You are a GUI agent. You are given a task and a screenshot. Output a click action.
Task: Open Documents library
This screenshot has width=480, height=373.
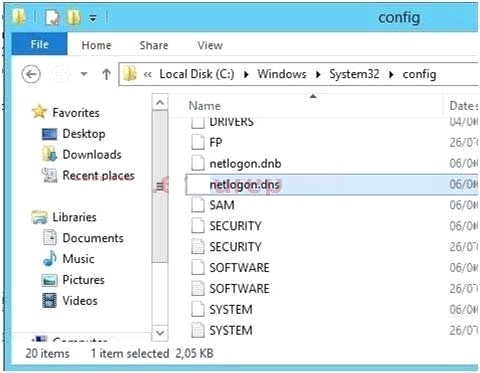[93, 238]
